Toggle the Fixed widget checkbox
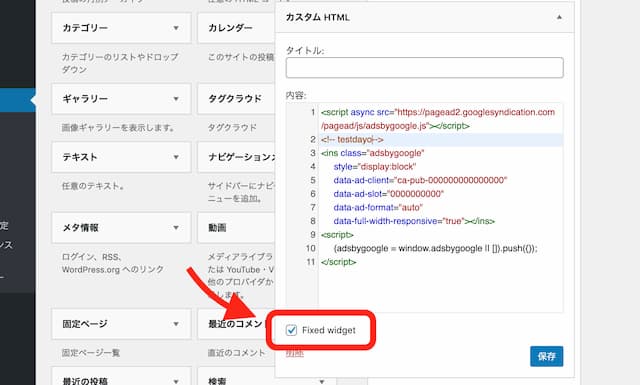 tap(291, 330)
